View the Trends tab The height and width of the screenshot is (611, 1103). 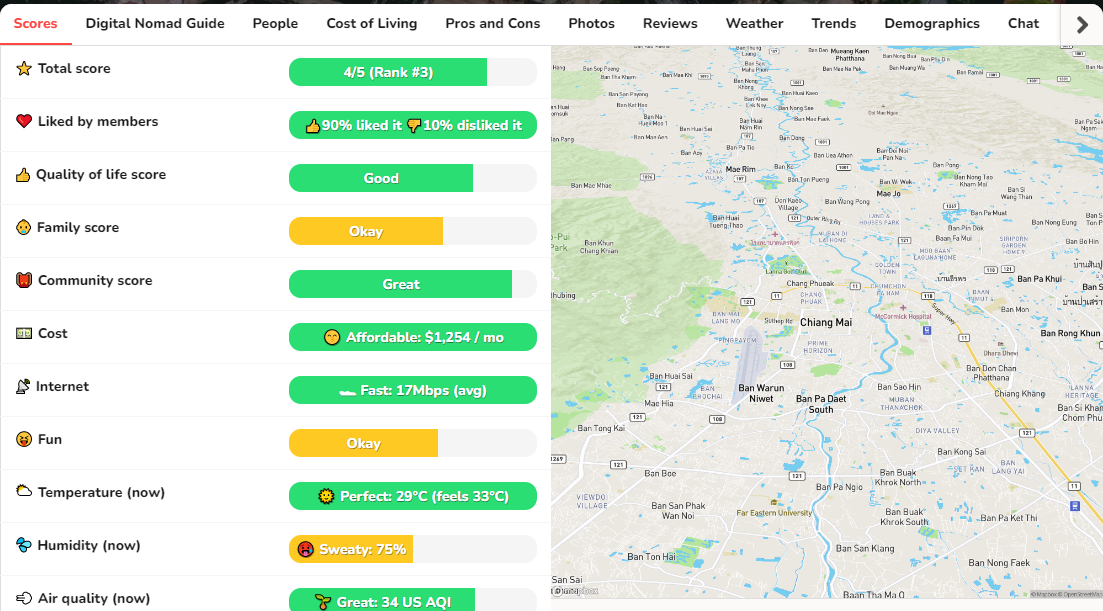pos(834,23)
